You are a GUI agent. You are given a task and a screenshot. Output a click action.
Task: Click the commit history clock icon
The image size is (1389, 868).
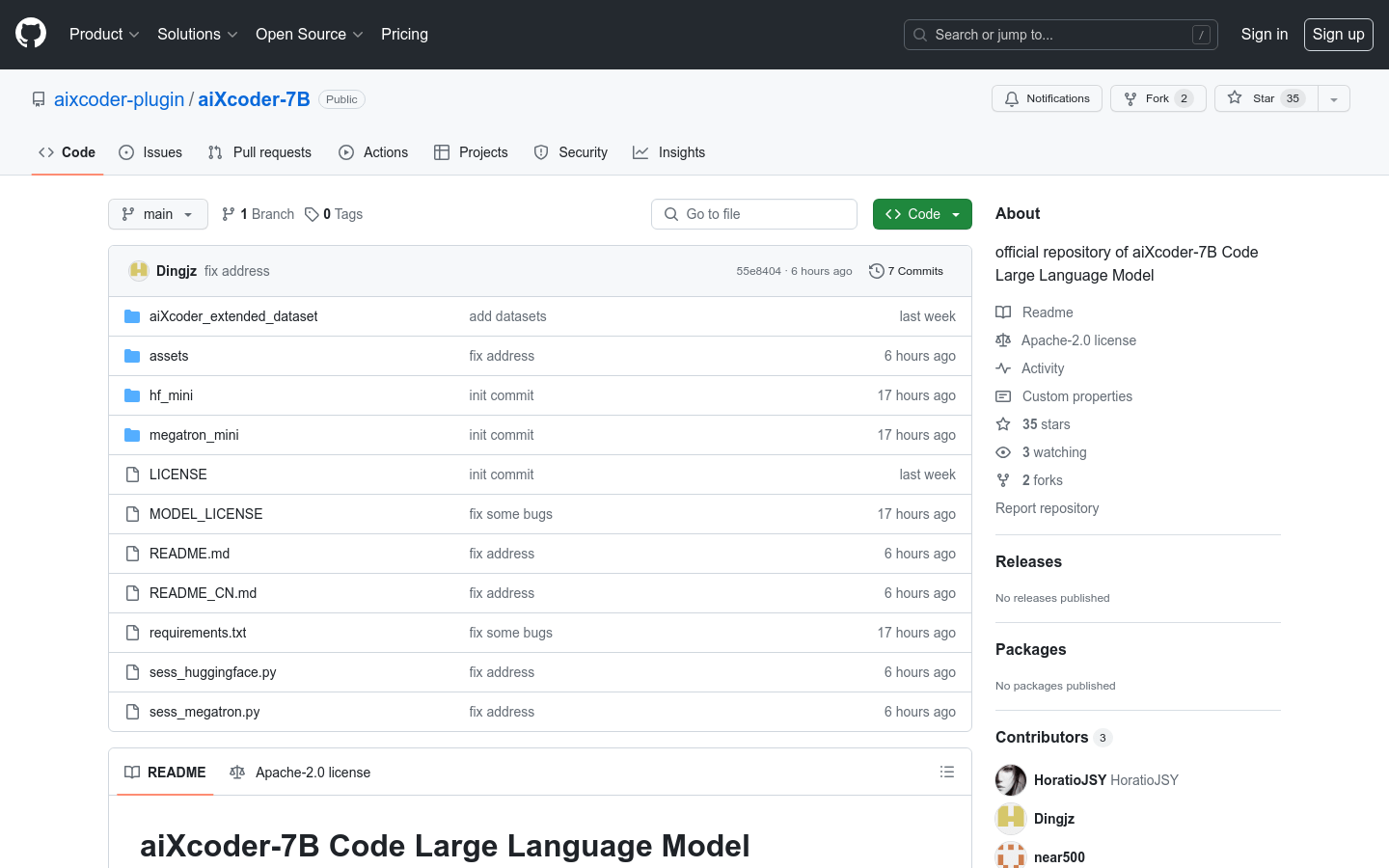point(876,271)
